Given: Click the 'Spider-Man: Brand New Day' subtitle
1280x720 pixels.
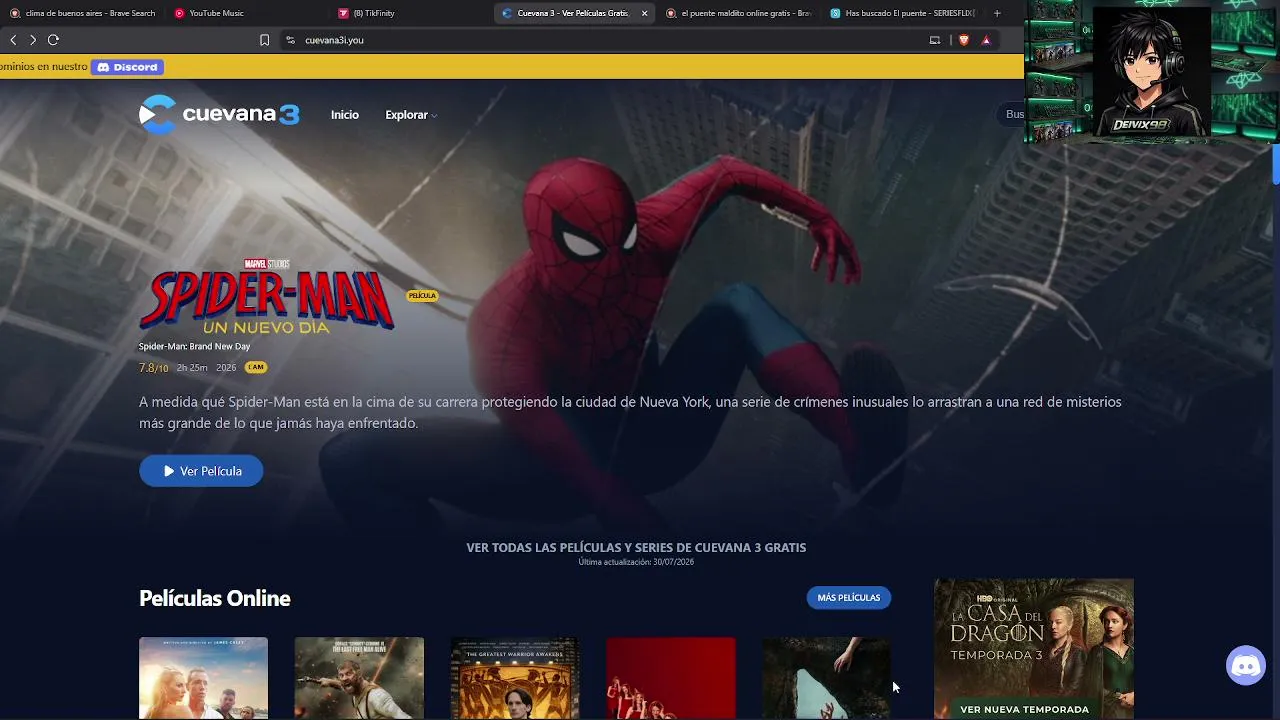Looking at the screenshot, I should pyautogui.click(x=194, y=347).
